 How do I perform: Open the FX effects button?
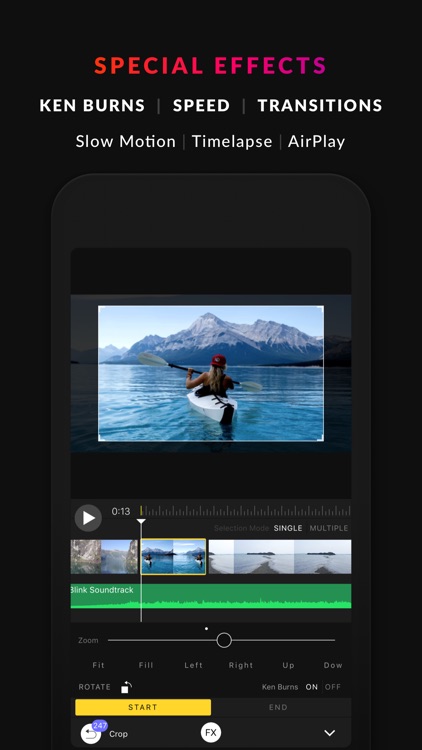tap(211, 732)
